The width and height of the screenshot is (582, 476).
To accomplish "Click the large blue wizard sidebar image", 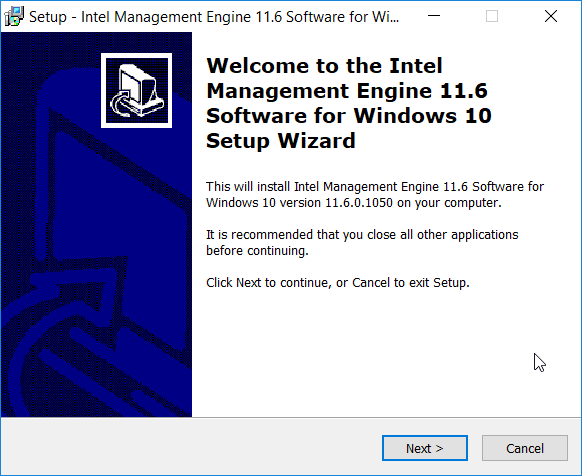I will (97, 224).
